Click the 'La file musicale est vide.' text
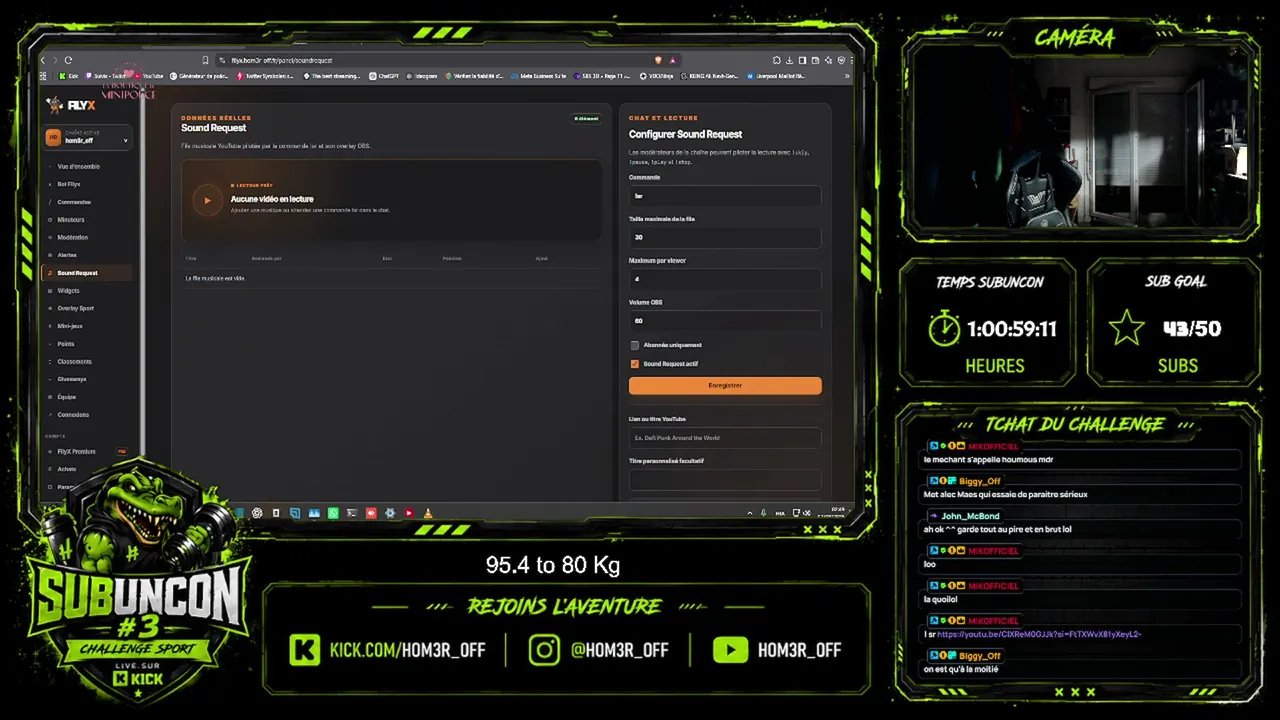Image resolution: width=1280 pixels, height=720 pixels. (215, 278)
